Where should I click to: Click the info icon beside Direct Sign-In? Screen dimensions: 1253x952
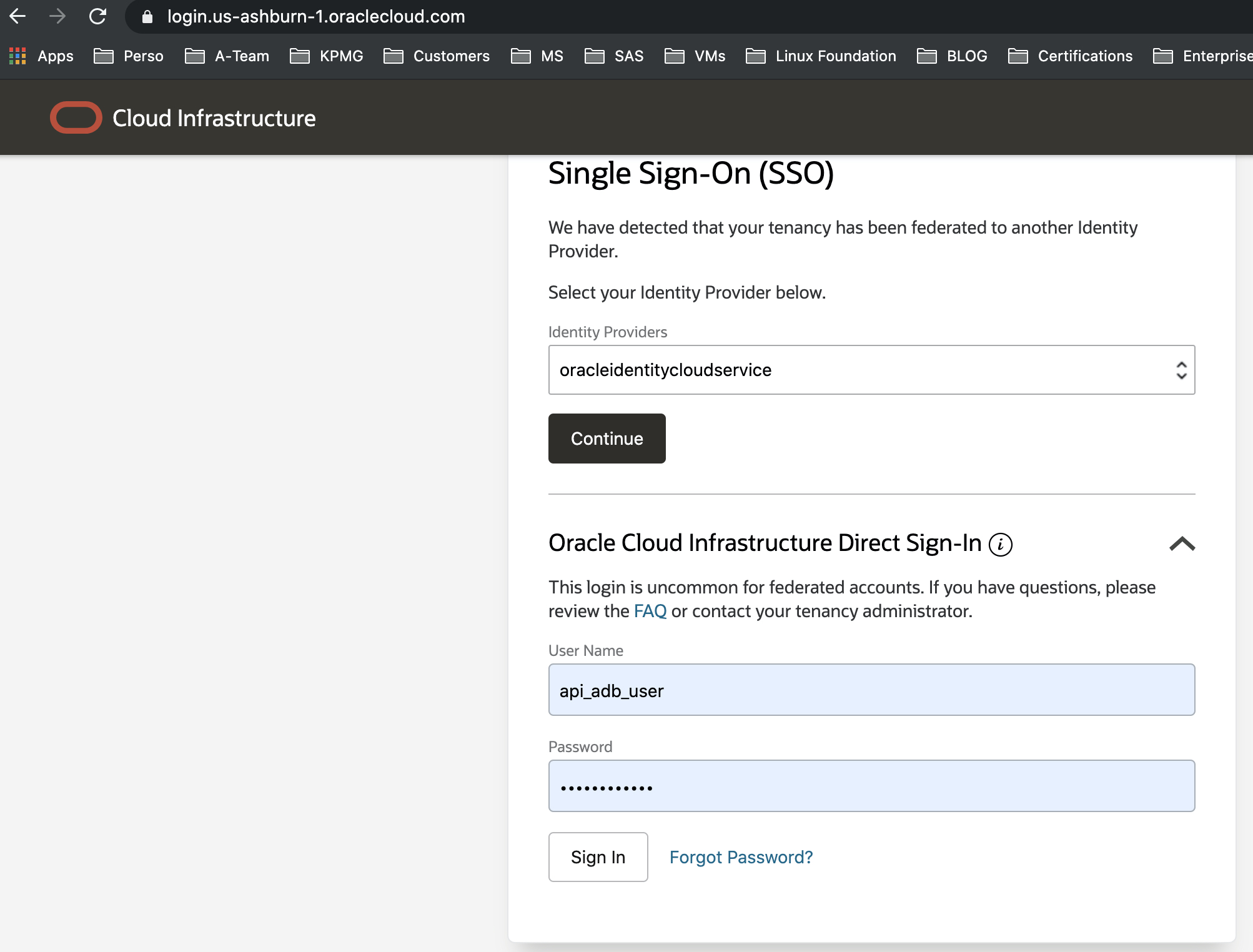point(1000,544)
